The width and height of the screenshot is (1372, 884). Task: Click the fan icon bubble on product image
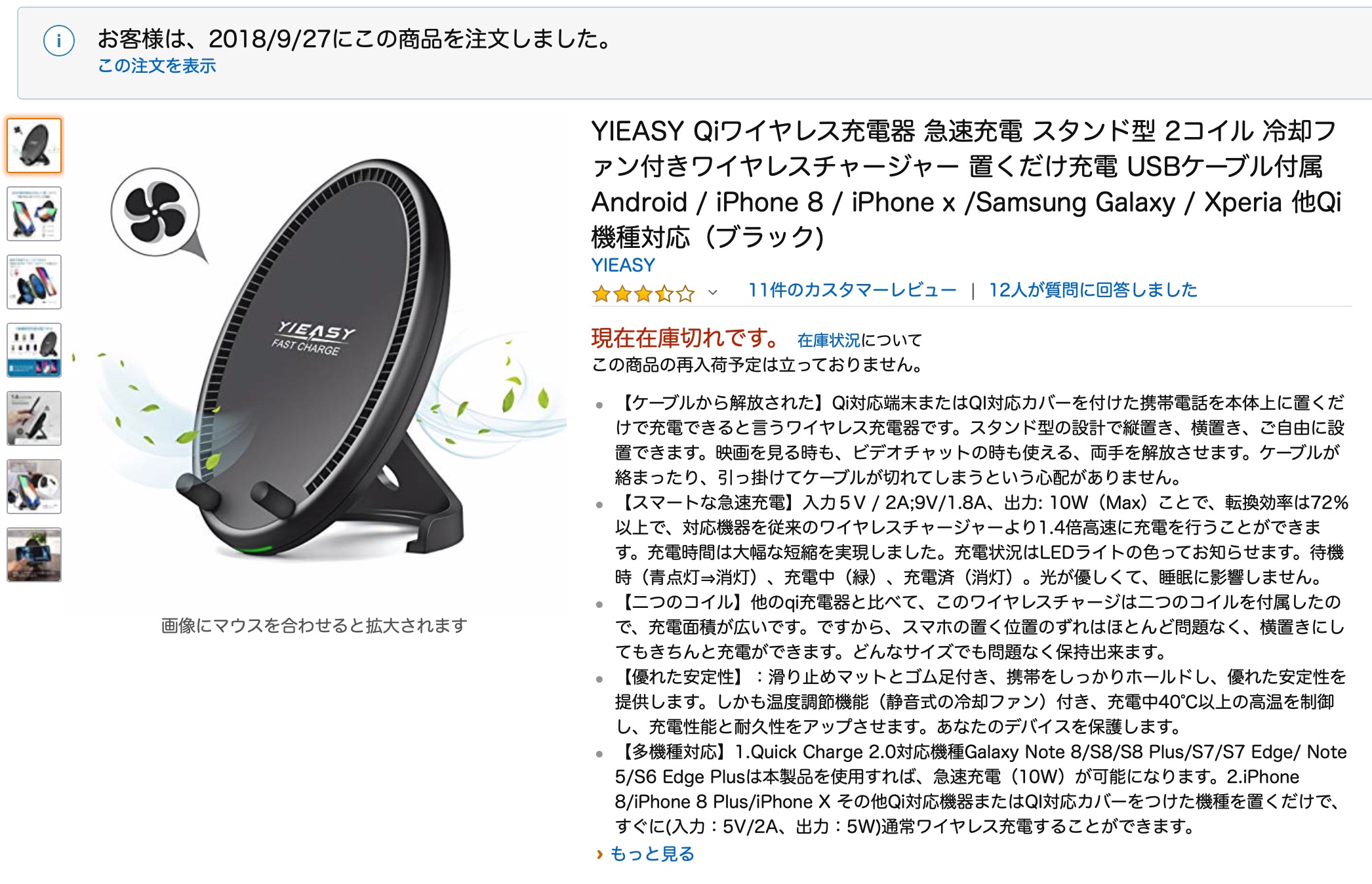click(x=156, y=212)
